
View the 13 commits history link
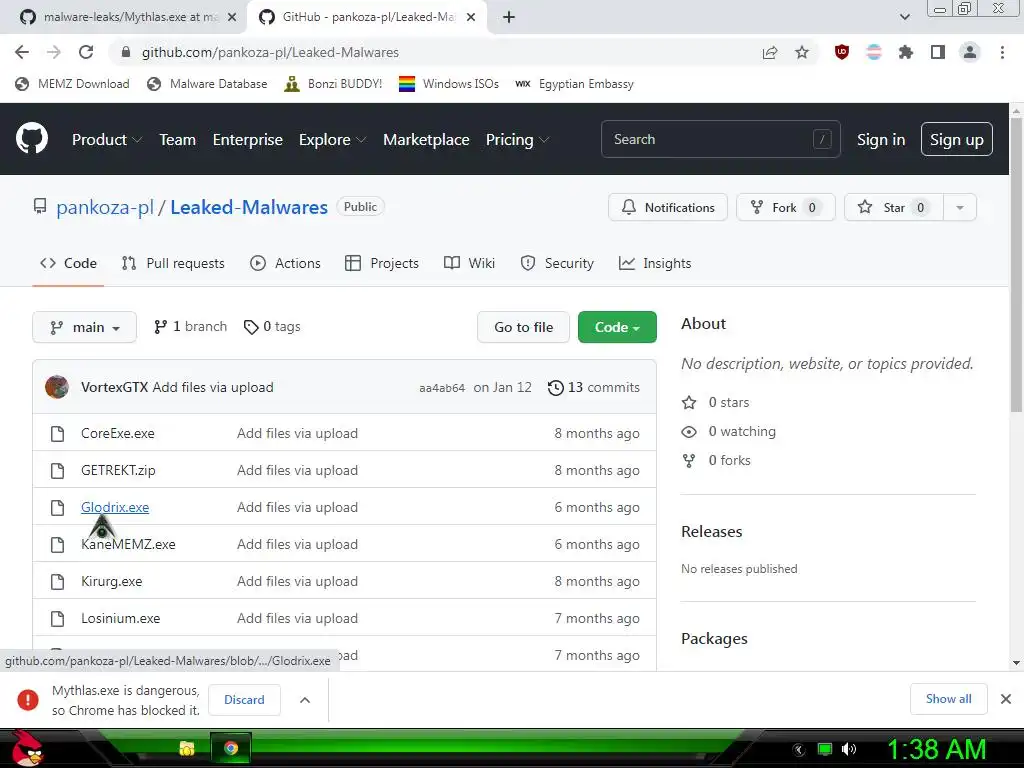point(594,388)
